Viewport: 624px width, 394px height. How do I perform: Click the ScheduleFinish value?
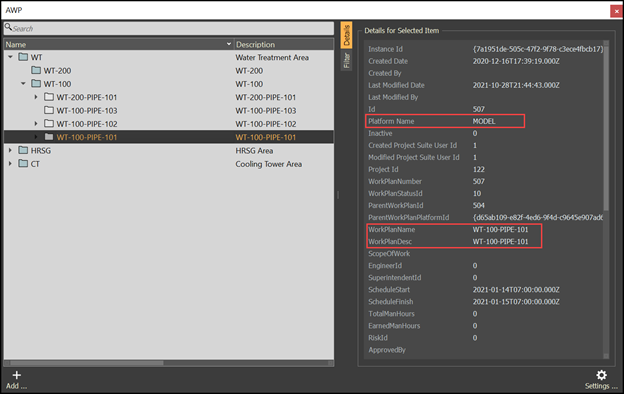[516, 301]
